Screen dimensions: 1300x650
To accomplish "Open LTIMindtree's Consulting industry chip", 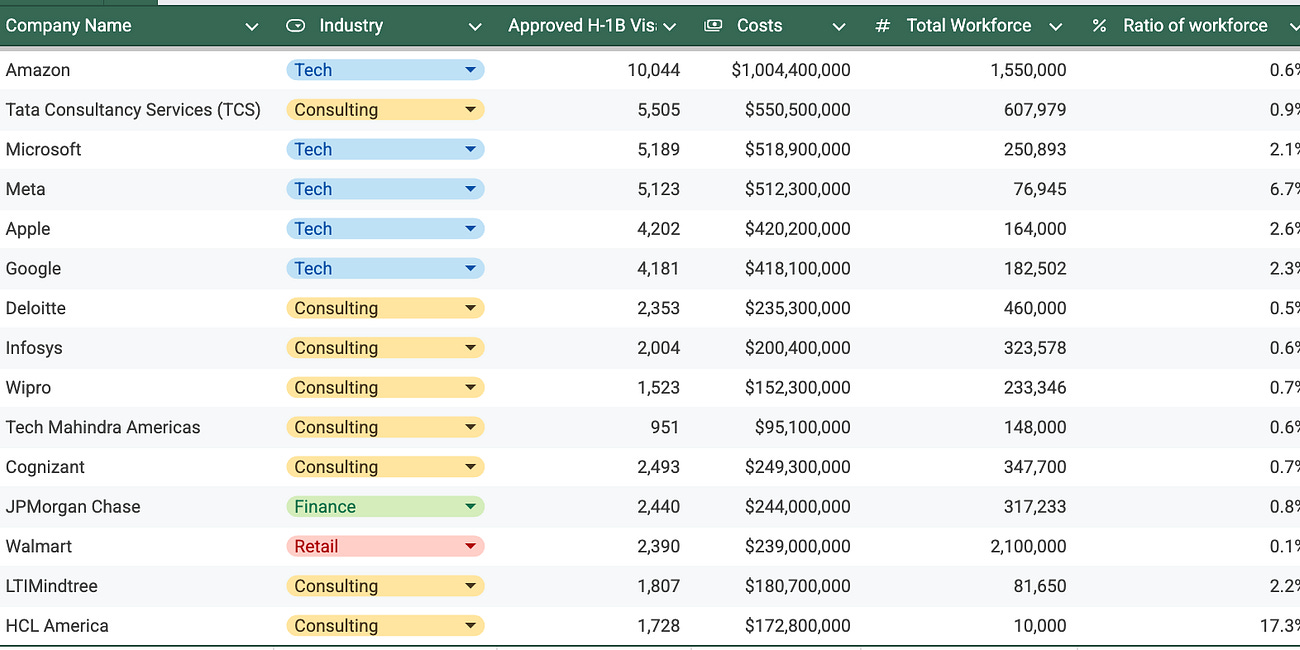I will (x=385, y=586).
